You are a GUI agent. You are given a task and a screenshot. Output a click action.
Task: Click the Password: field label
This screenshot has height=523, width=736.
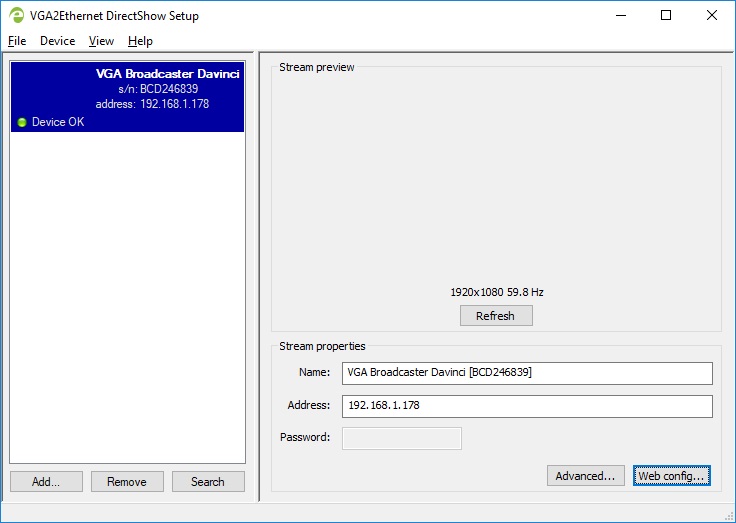305,437
